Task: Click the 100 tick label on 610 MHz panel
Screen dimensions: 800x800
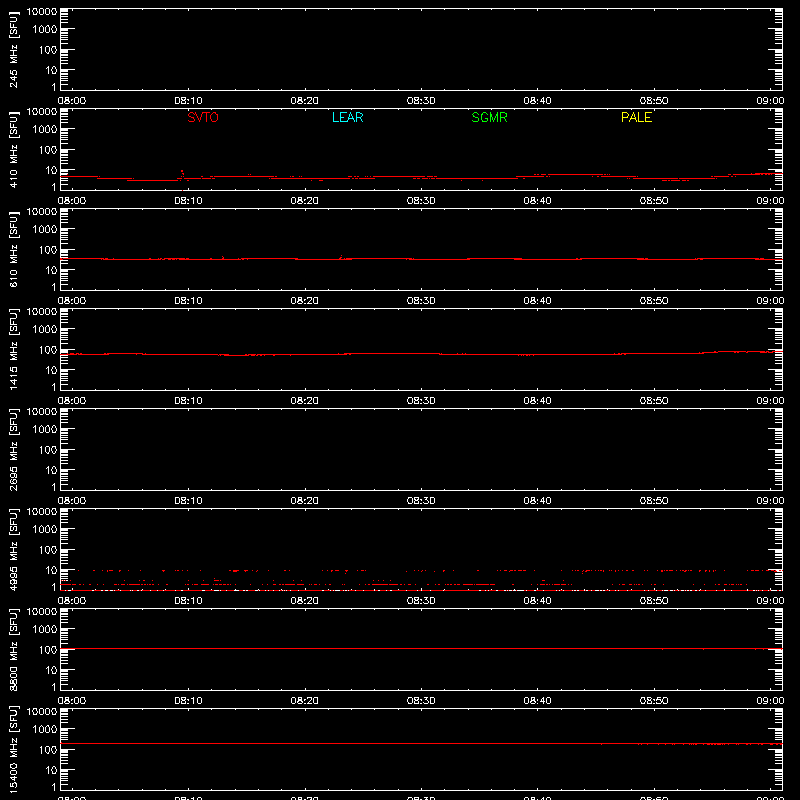Action: click(48, 250)
